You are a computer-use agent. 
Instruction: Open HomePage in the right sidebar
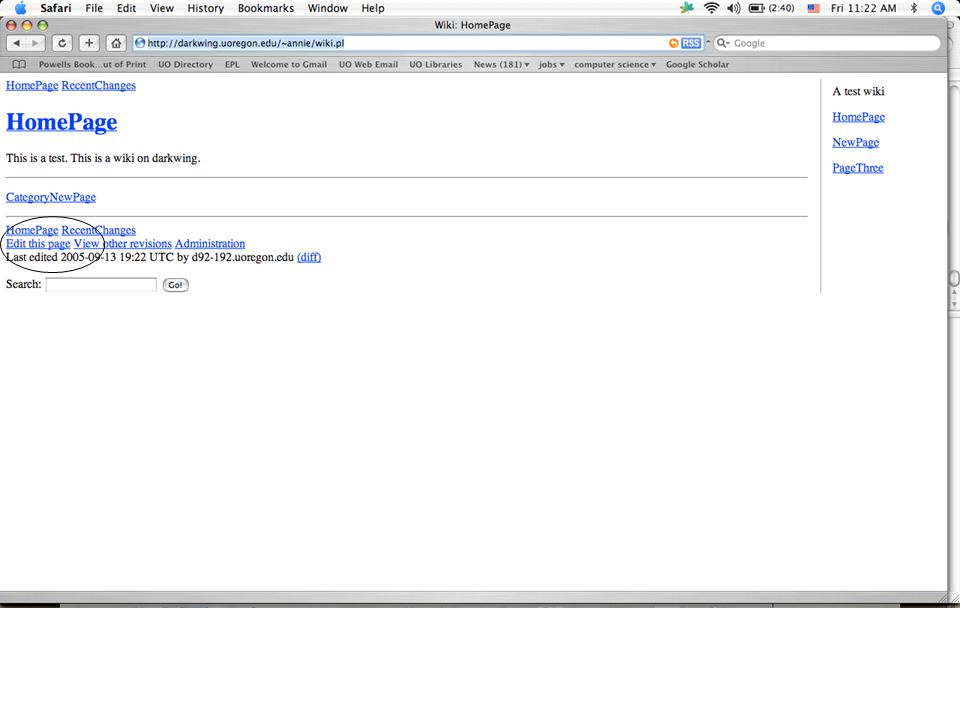(x=858, y=117)
